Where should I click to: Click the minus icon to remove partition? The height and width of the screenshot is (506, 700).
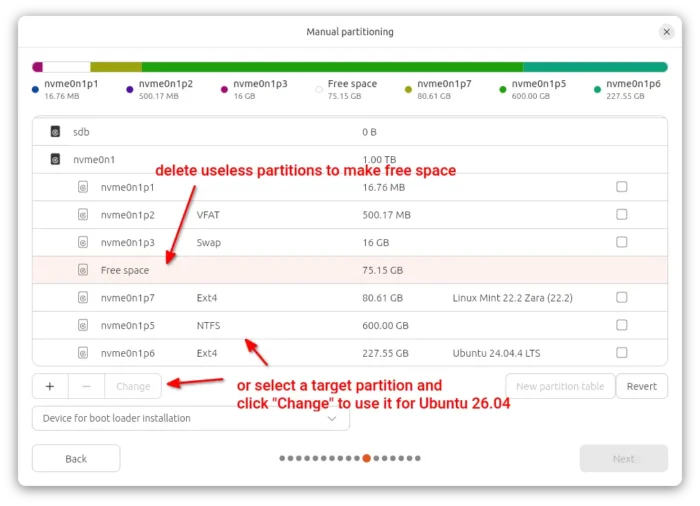point(86,386)
